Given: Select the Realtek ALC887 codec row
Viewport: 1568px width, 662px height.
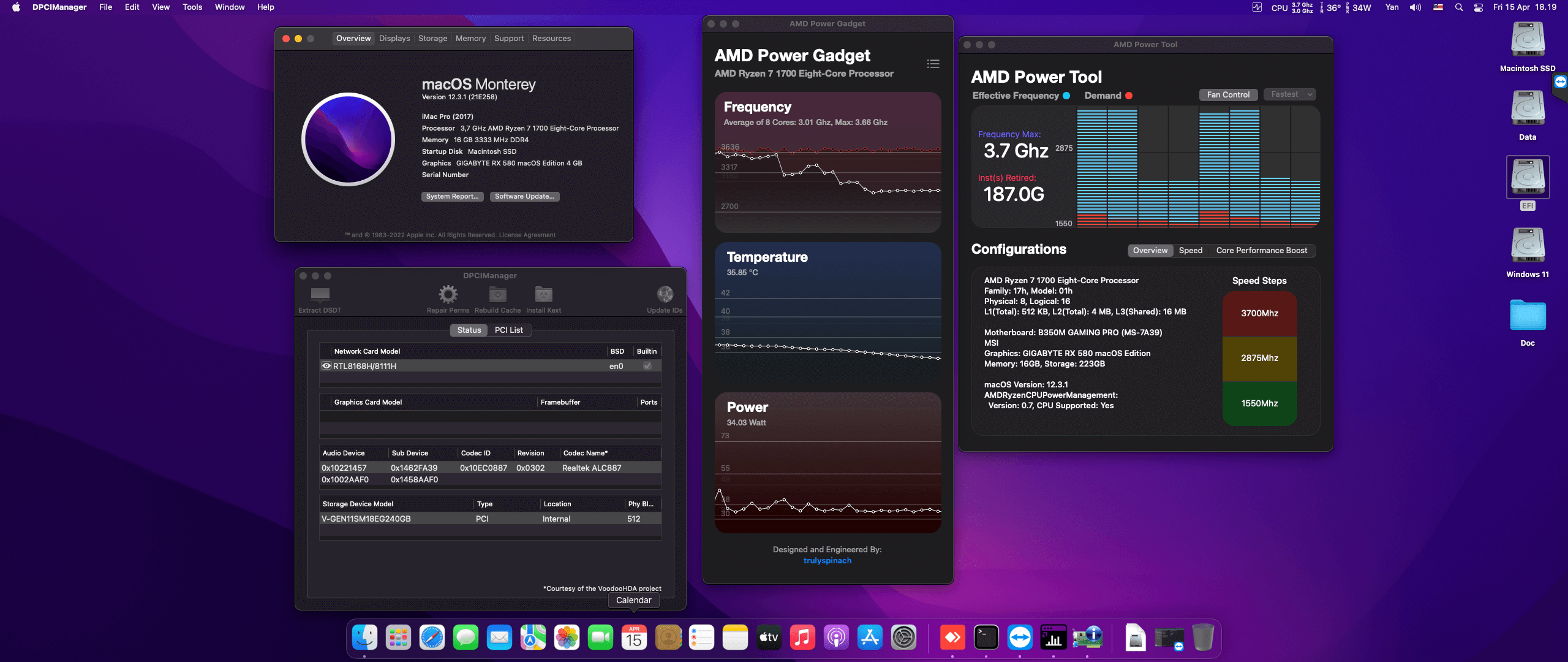Looking at the screenshot, I should click(x=490, y=468).
